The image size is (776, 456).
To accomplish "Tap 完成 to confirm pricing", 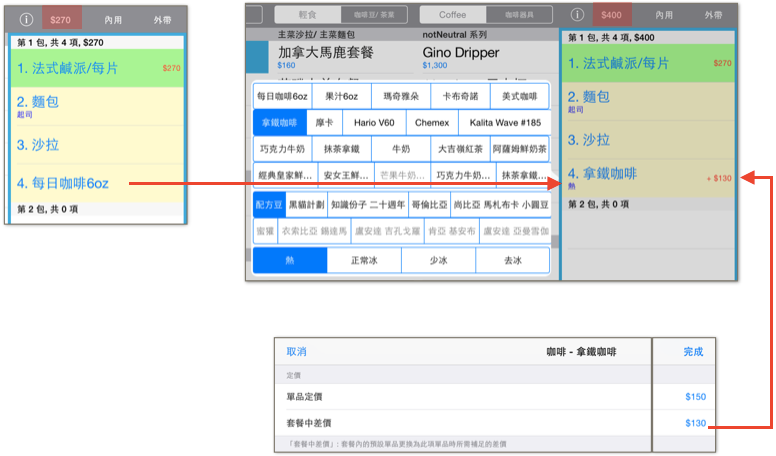I will point(693,352).
